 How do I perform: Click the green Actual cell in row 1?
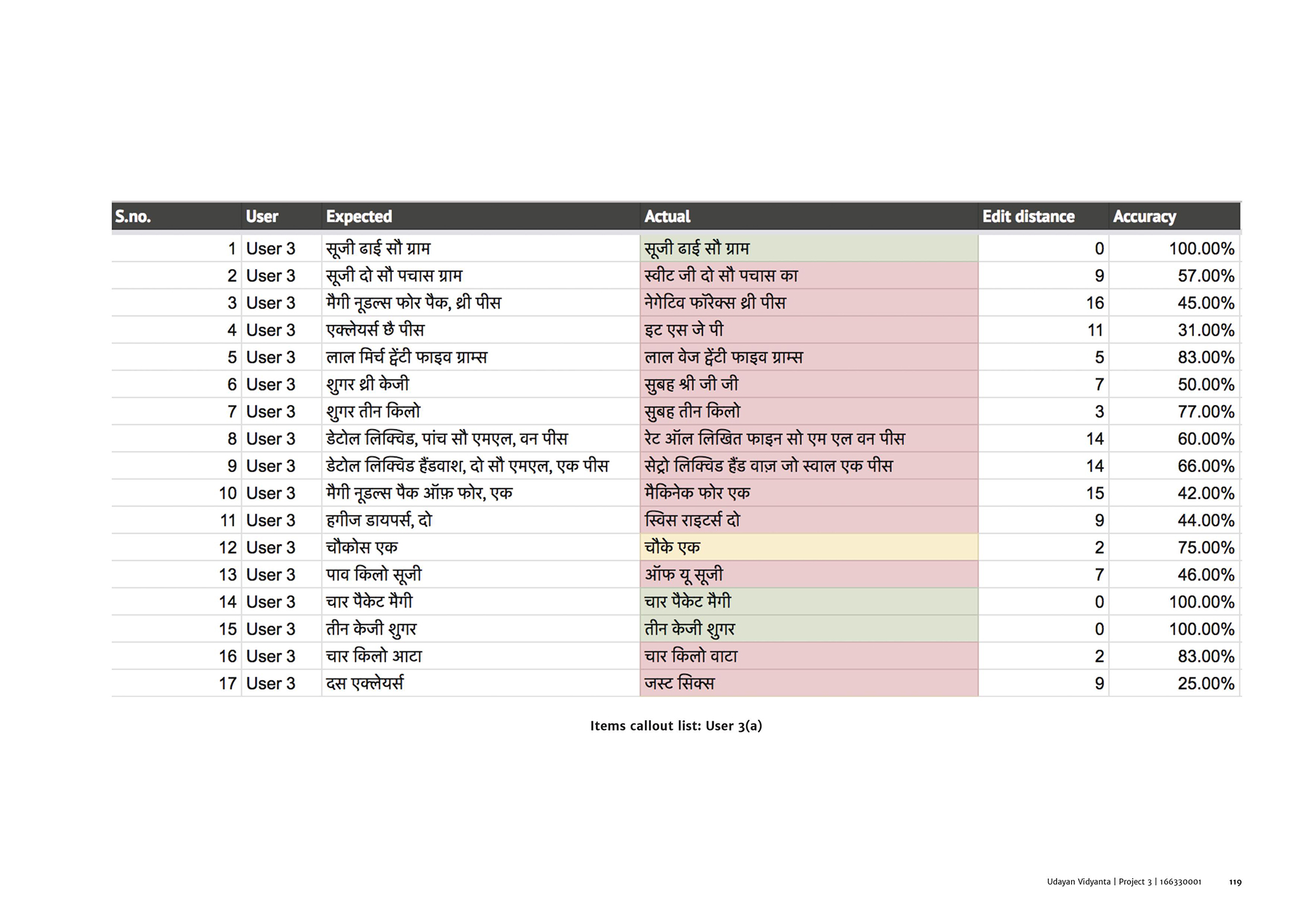tap(808, 249)
